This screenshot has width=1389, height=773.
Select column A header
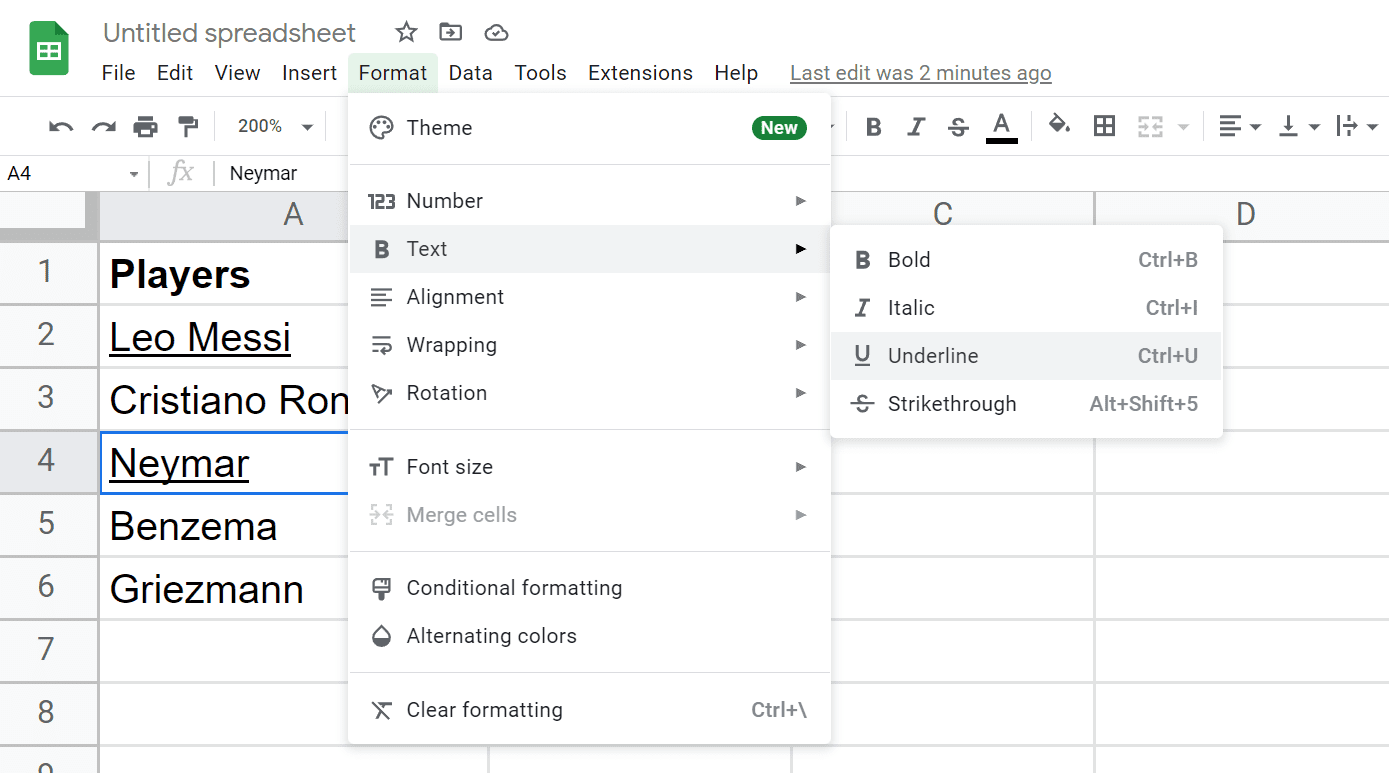pos(224,214)
